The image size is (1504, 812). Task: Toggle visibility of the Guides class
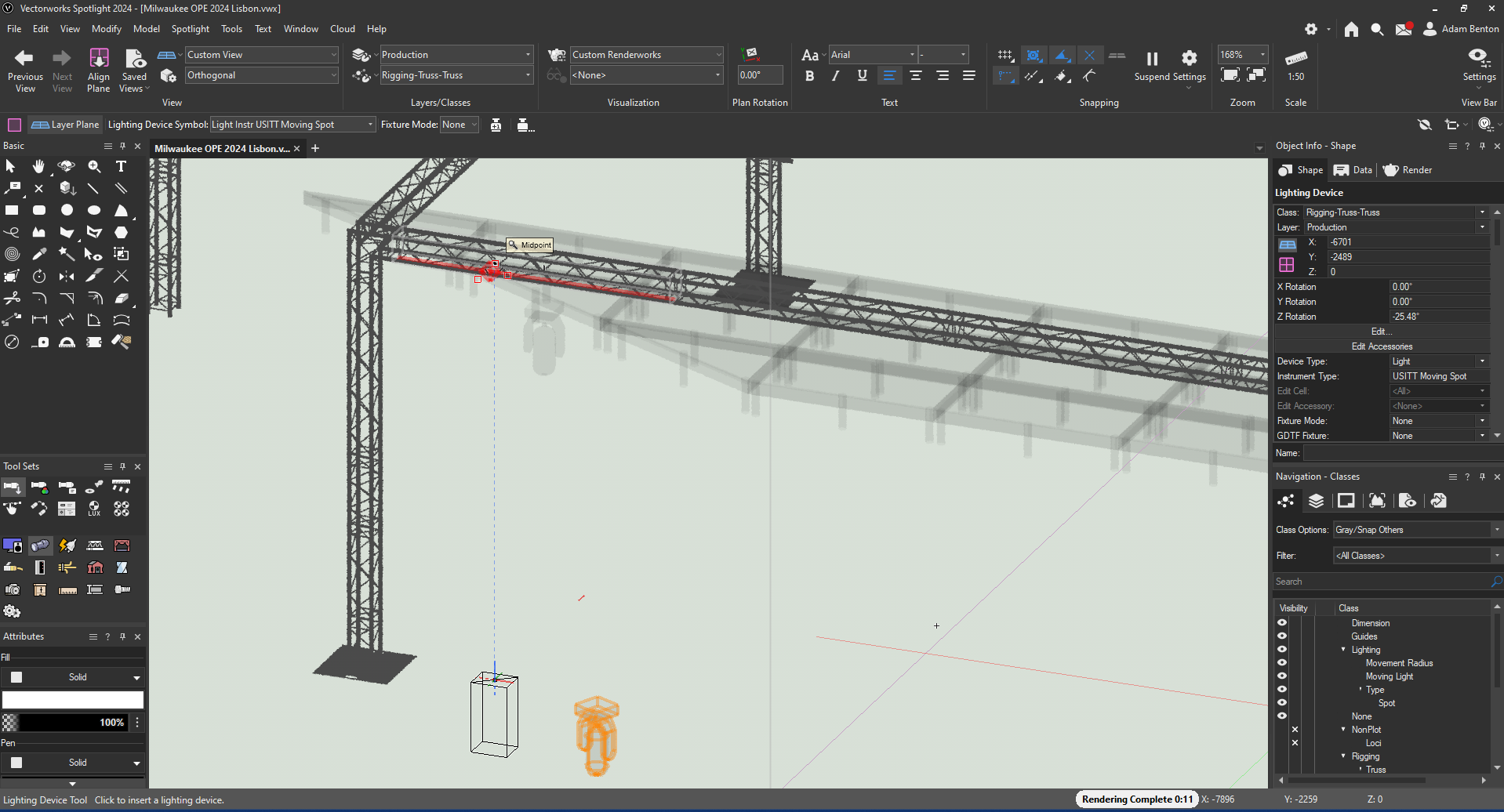tap(1283, 636)
